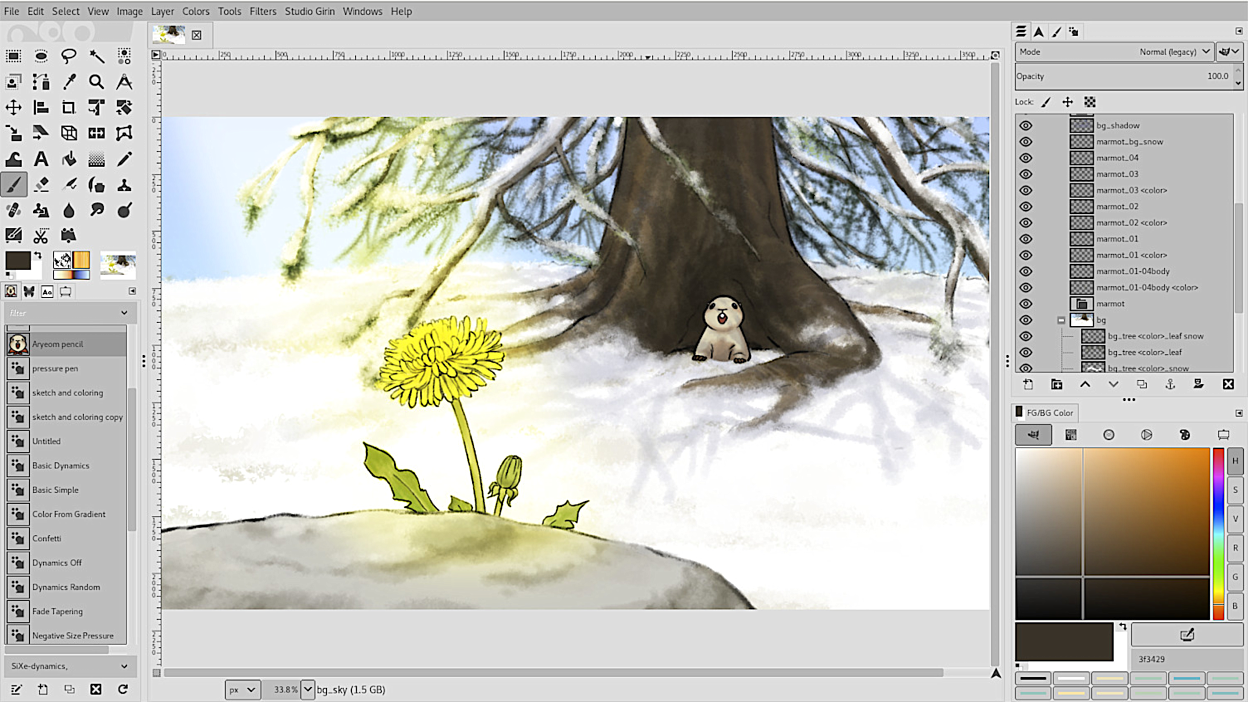Image resolution: width=1248 pixels, height=702 pixels.
Task: Select the Move tool
Action: coord(14,107)
